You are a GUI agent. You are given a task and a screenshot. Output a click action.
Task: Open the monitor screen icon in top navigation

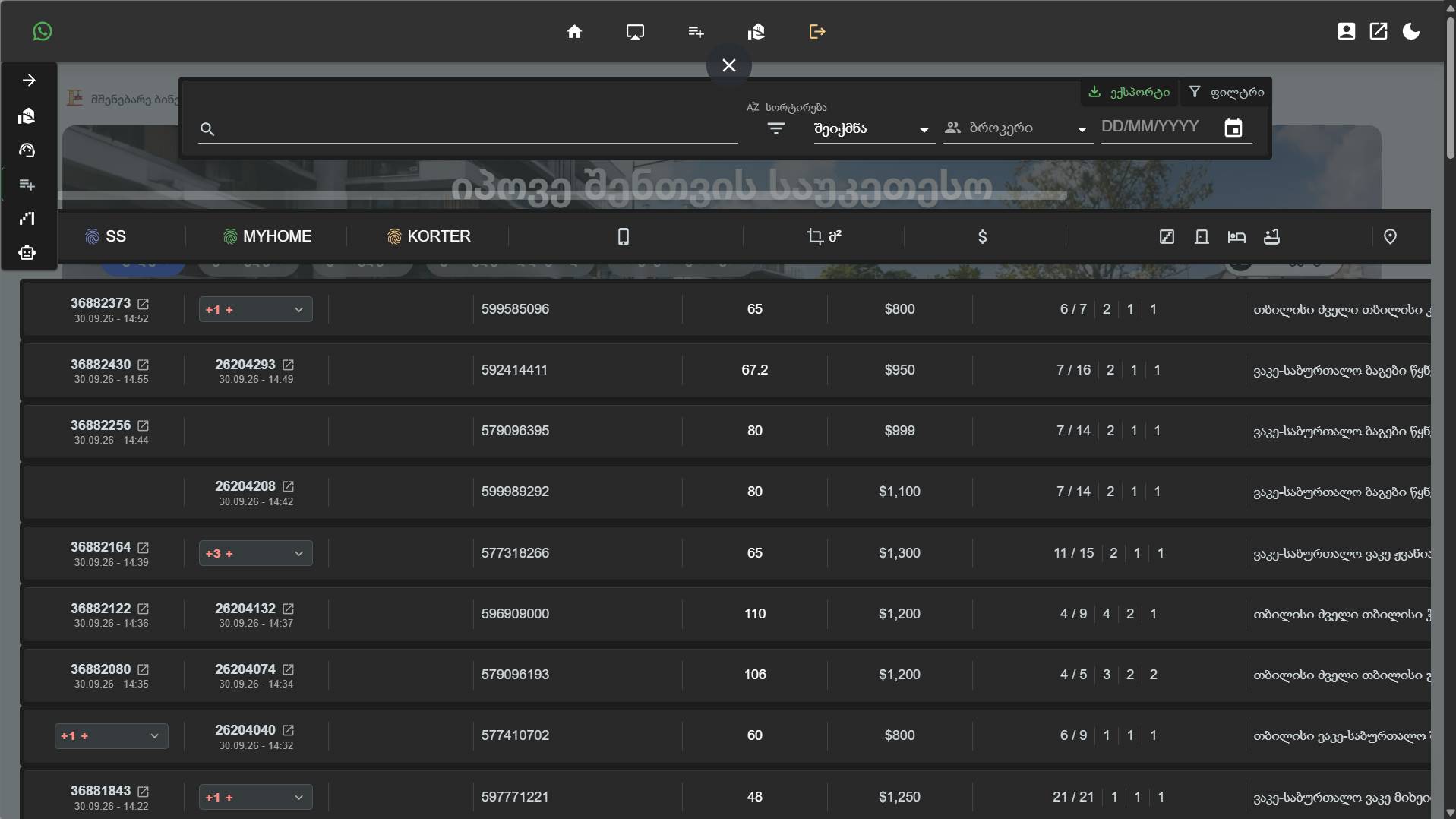pyautogui.click(x=635, y=31)
